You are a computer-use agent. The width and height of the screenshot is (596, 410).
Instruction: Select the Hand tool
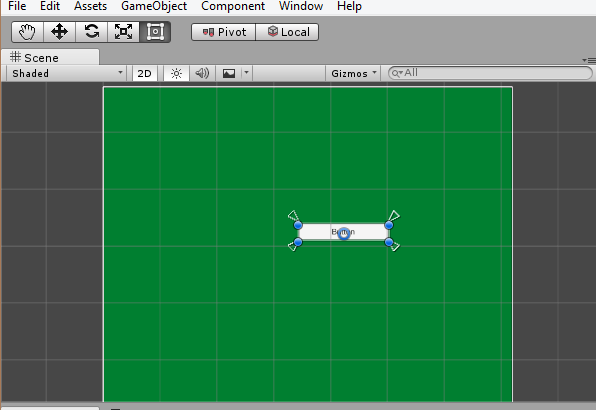(28, 32)
